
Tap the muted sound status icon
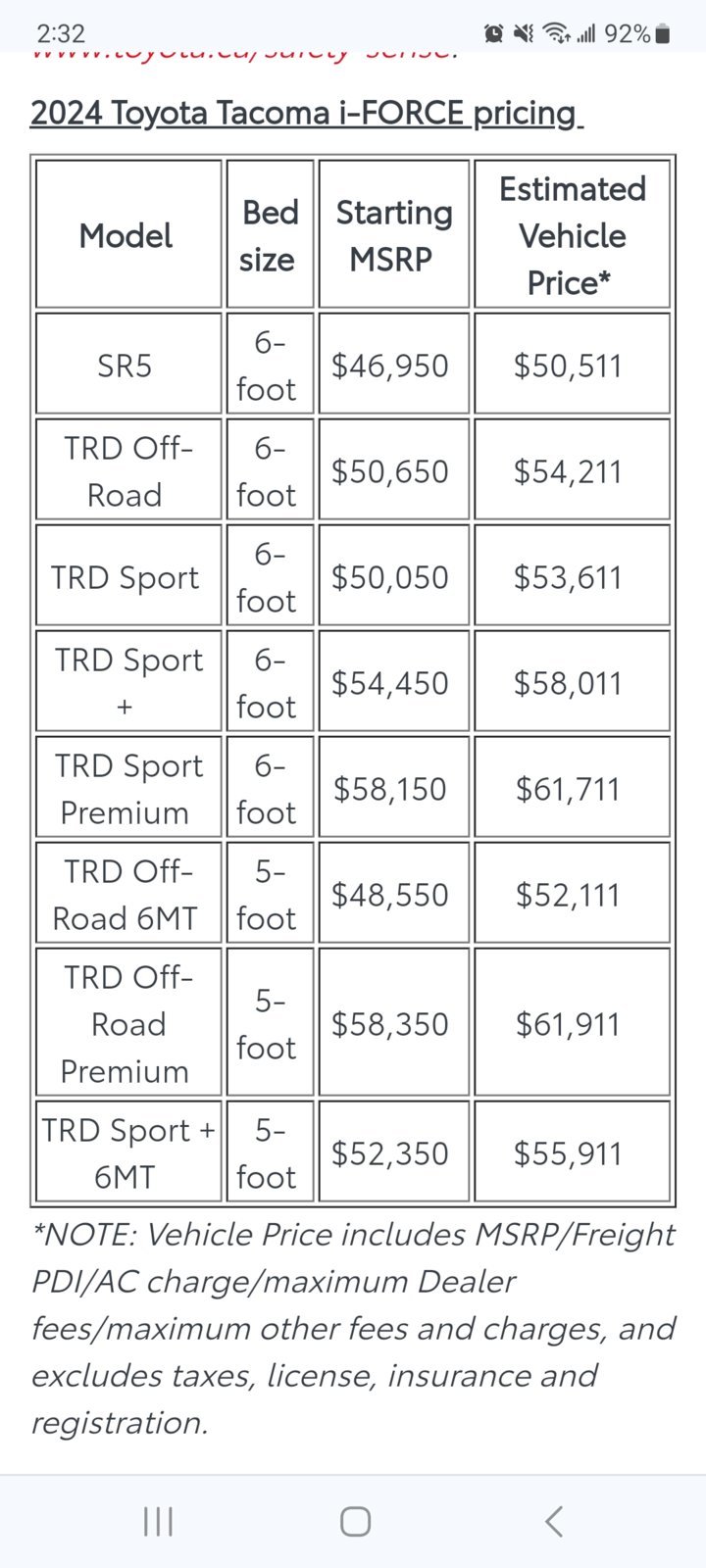tap(525, 34)
